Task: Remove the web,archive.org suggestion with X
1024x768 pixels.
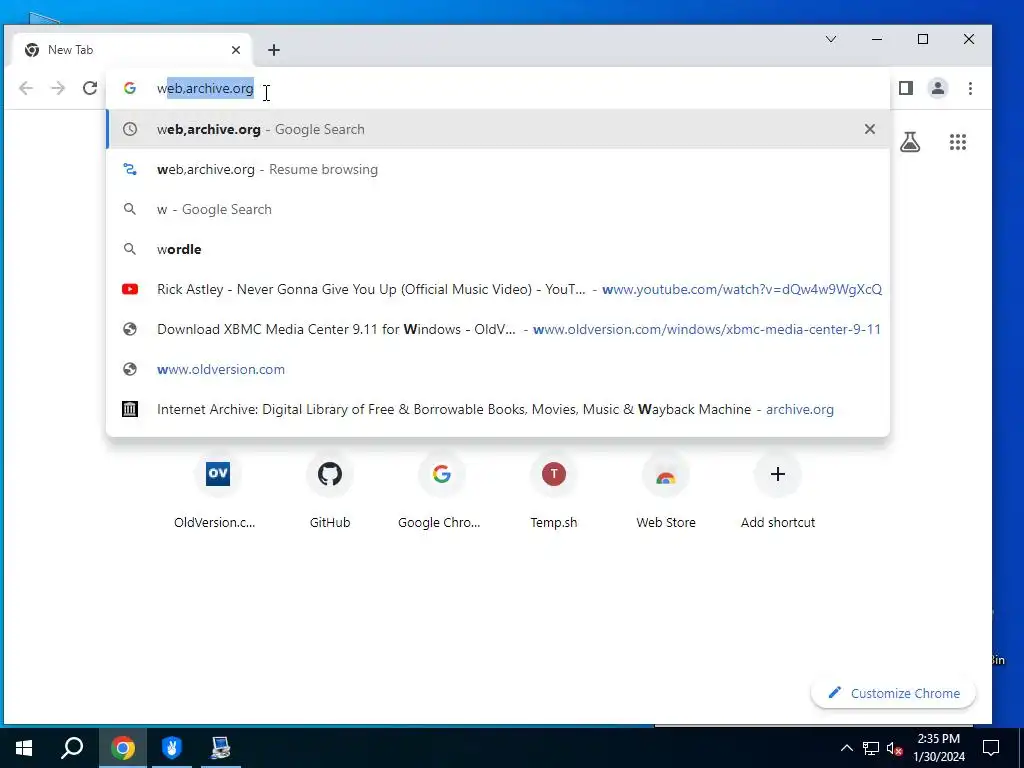Action: [x=870, y=129]
